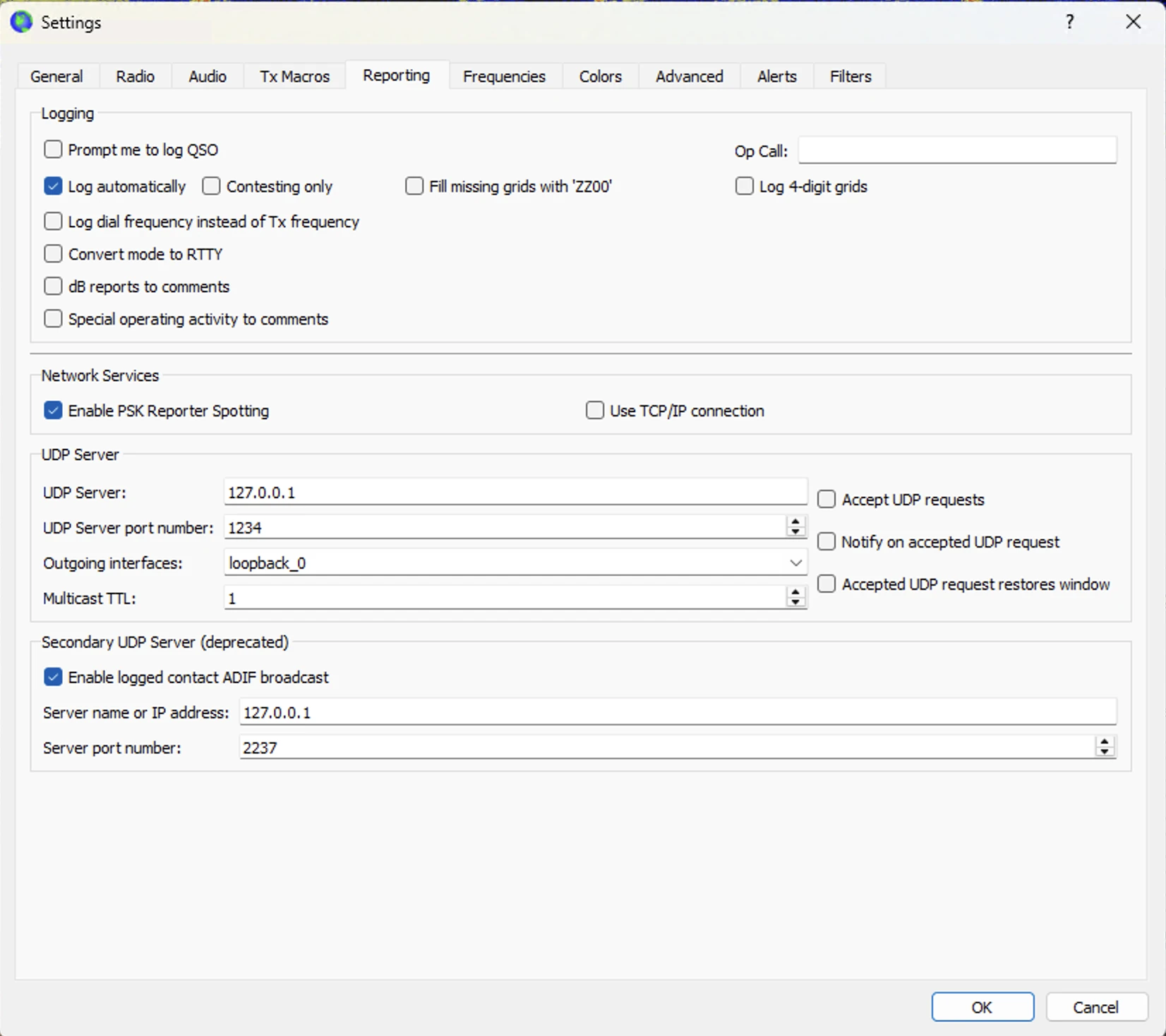Confirm settings with the OK button

982,1007
